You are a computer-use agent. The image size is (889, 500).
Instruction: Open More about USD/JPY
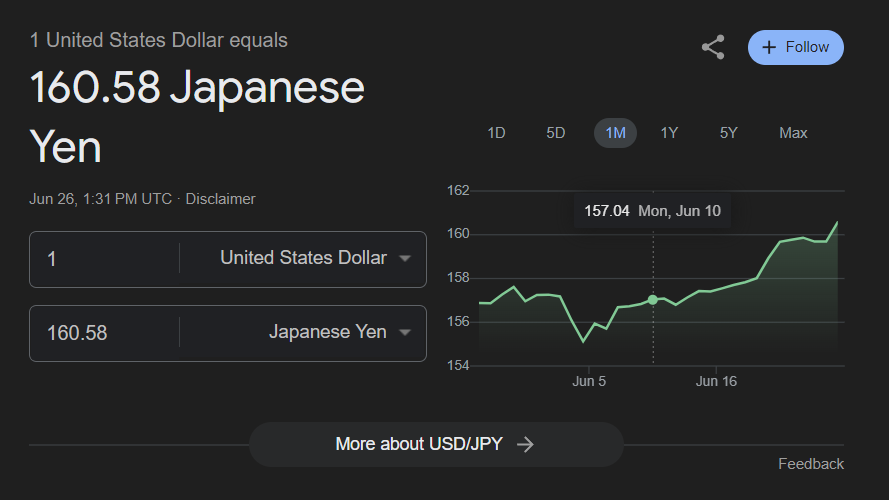(x=436, y=445)
